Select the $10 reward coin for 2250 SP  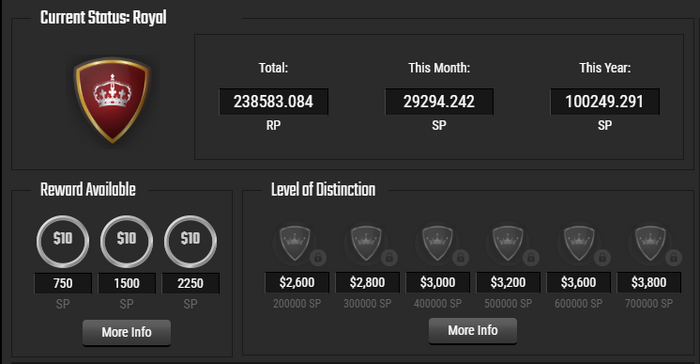[x=190, y=242]
